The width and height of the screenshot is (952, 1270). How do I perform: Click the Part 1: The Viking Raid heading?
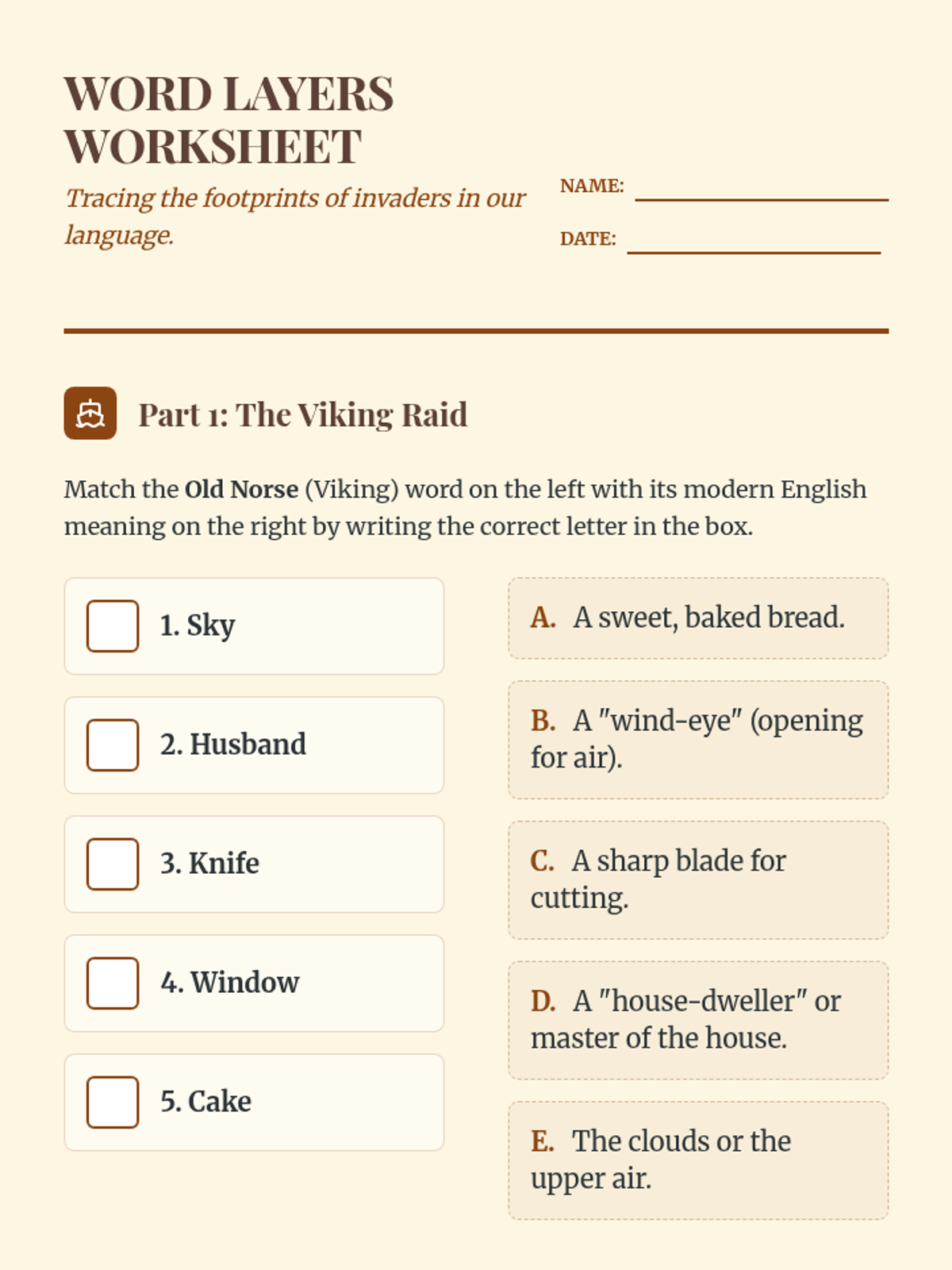pyautogui.click(x=302, y=415)
